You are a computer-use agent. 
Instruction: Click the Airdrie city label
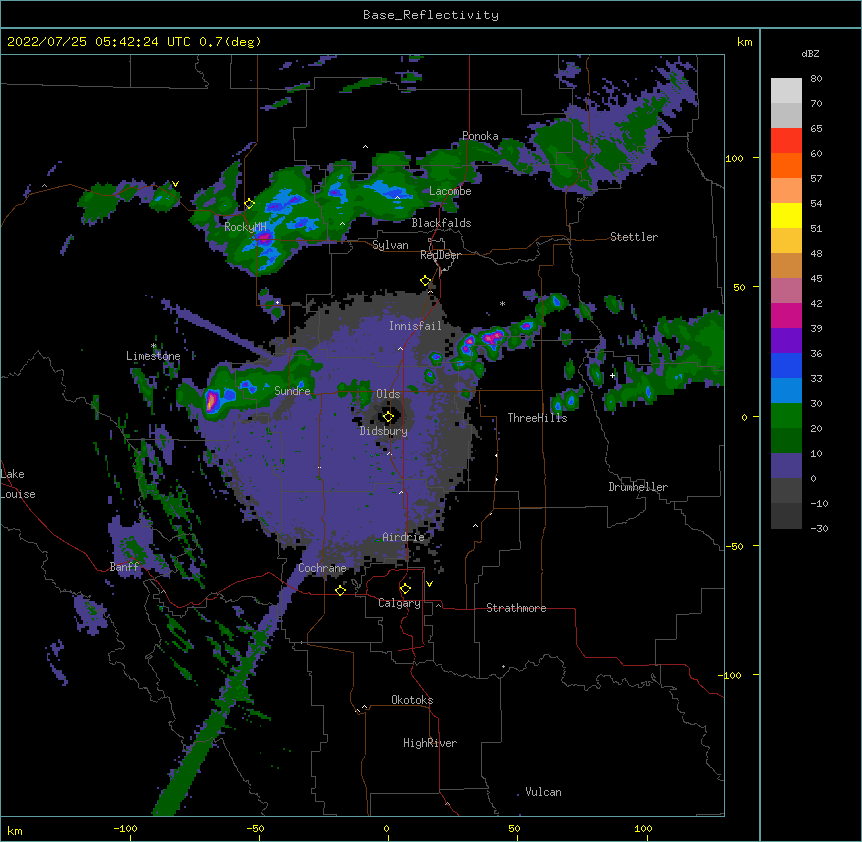point(403,537)
